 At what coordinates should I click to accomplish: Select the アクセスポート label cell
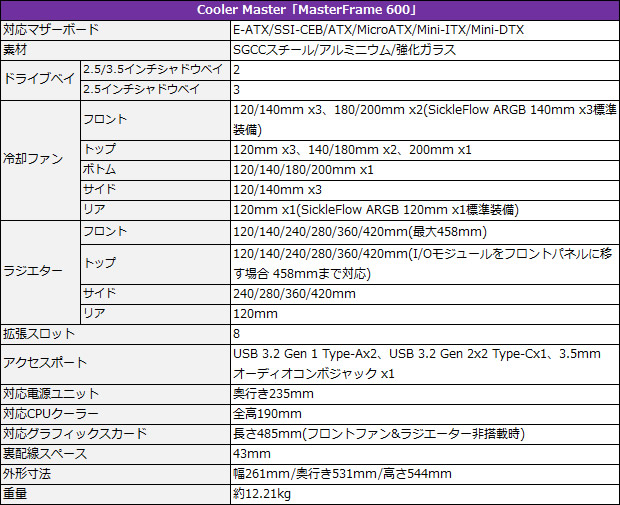[115, 364]
